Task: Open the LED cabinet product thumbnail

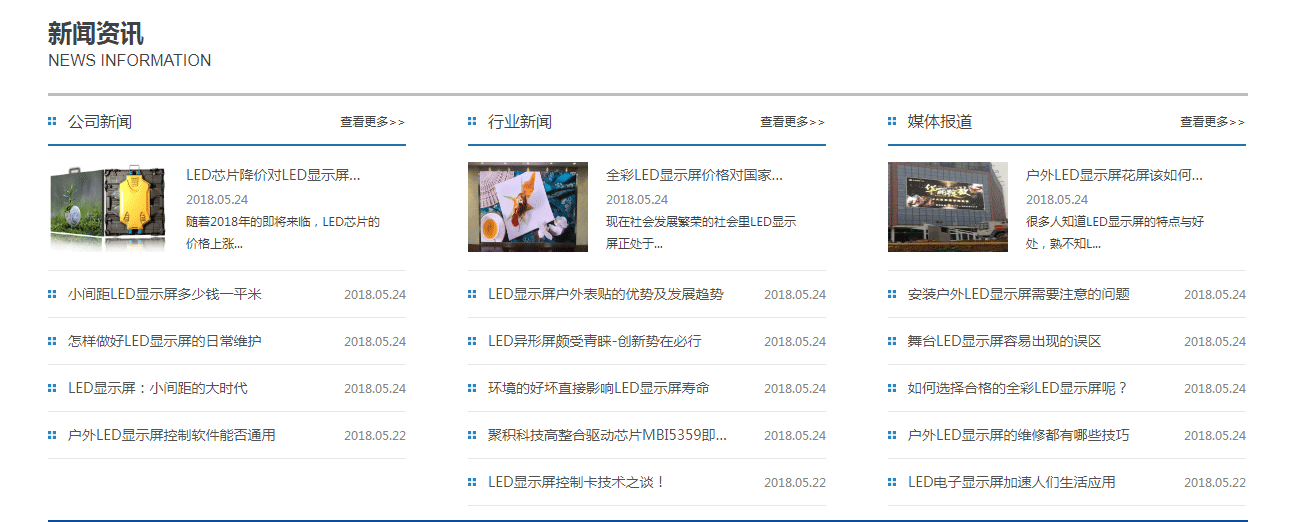Action: click(108, 208)
